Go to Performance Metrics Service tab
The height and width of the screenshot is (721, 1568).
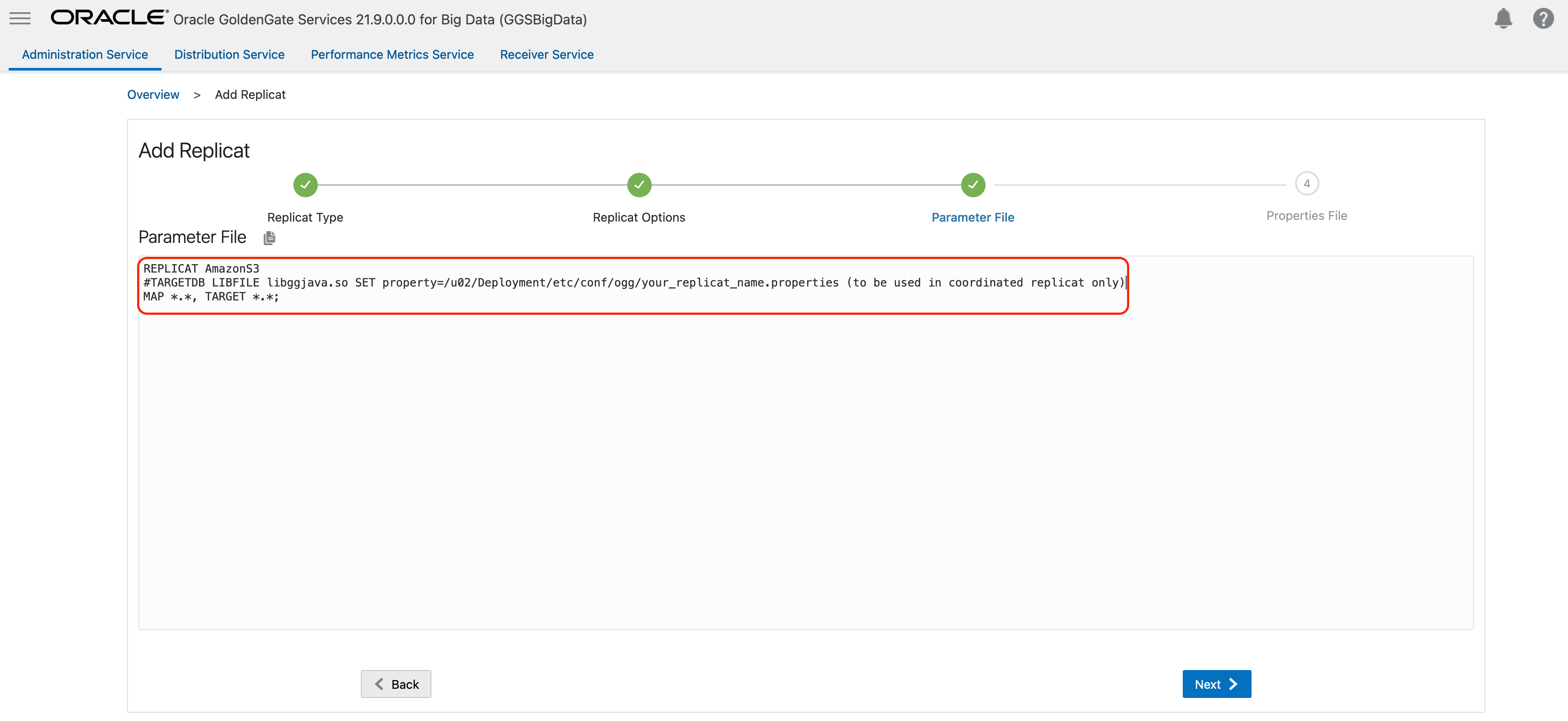pos(392,54)
